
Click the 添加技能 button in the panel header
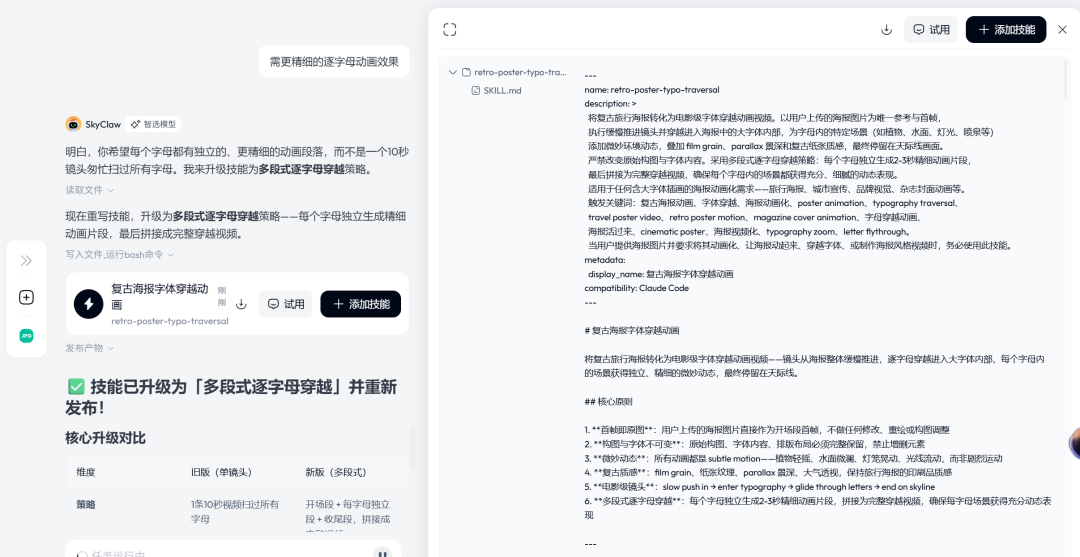tap(1006, 30)
